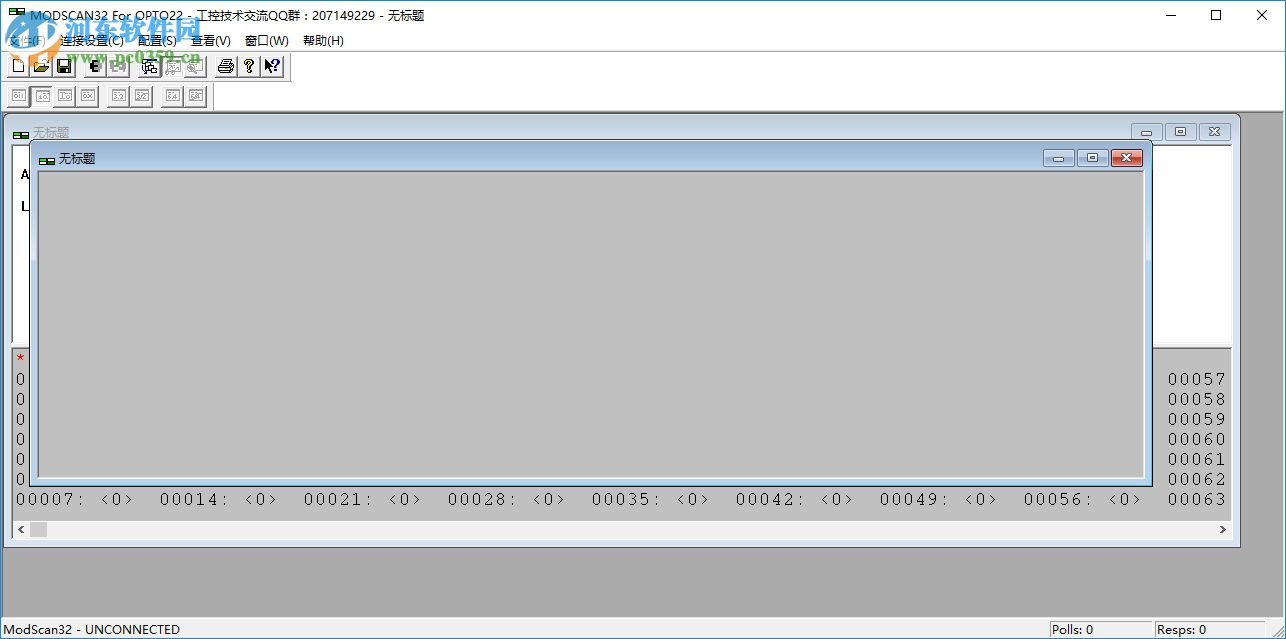
Task: Activate the context help arrow icon
Action: coord(272,66)
